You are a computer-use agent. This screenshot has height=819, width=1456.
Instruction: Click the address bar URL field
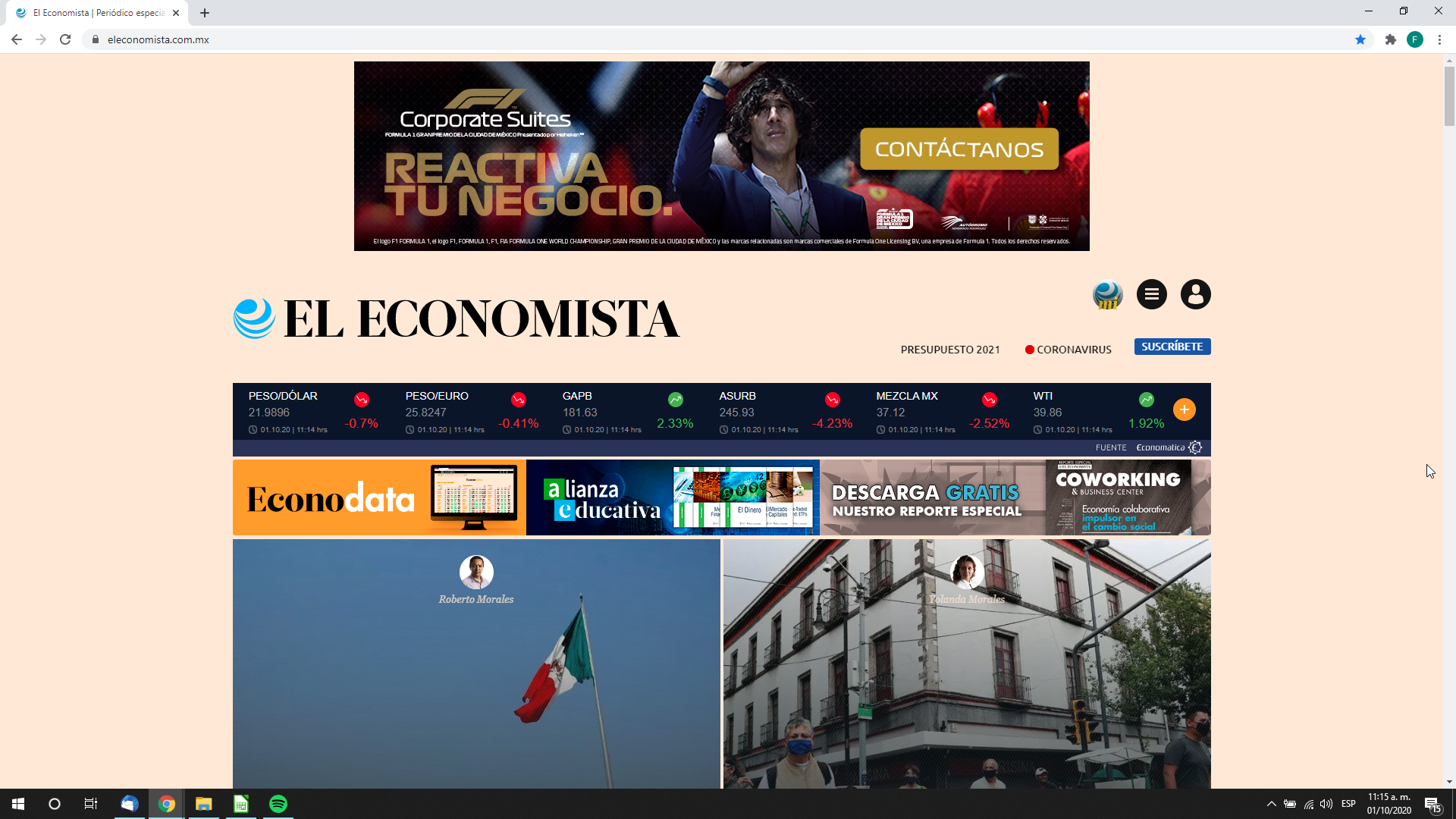[720, 39]
